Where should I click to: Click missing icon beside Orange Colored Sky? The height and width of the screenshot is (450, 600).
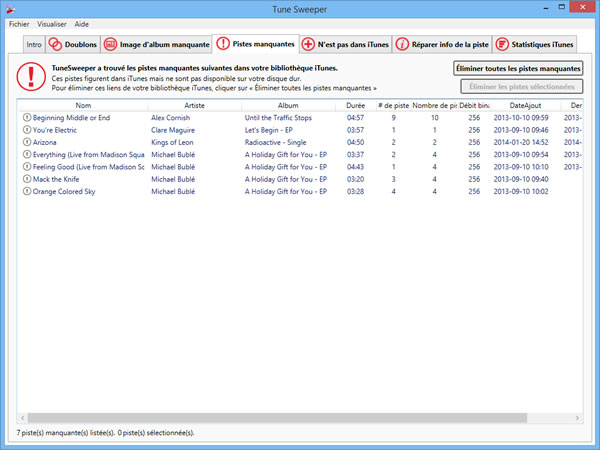click(x=27, y=191)
